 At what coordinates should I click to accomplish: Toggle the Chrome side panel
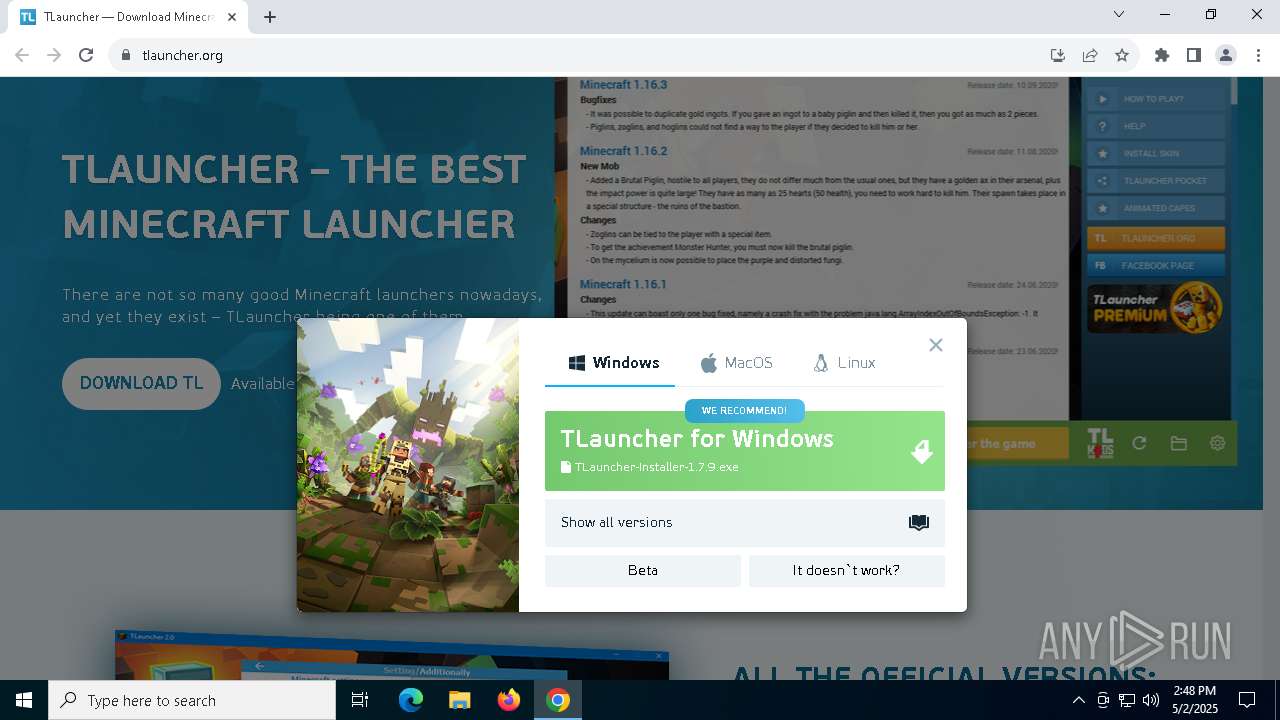tap(1194, 55)
